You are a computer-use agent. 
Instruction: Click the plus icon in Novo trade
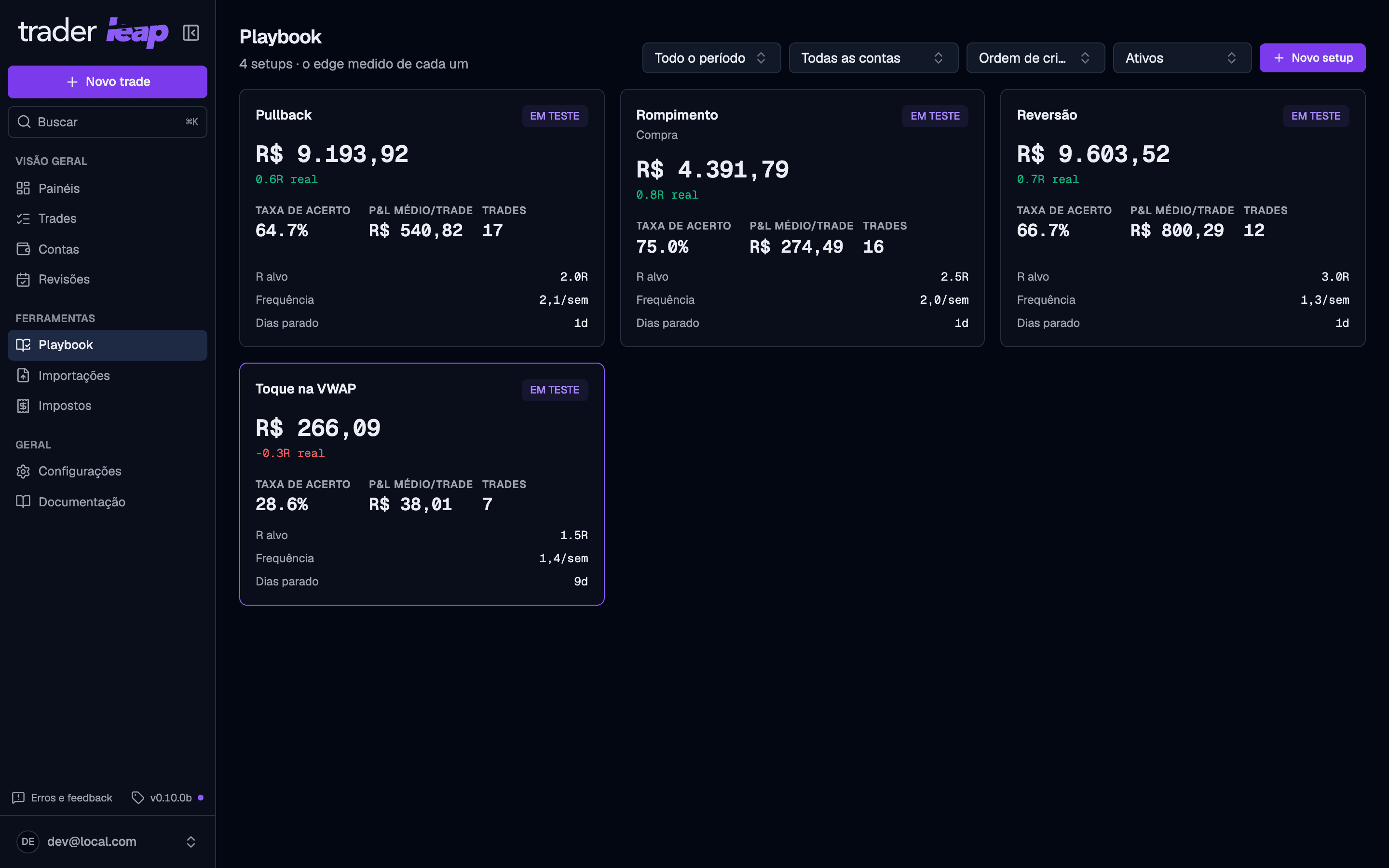(72, 82)
